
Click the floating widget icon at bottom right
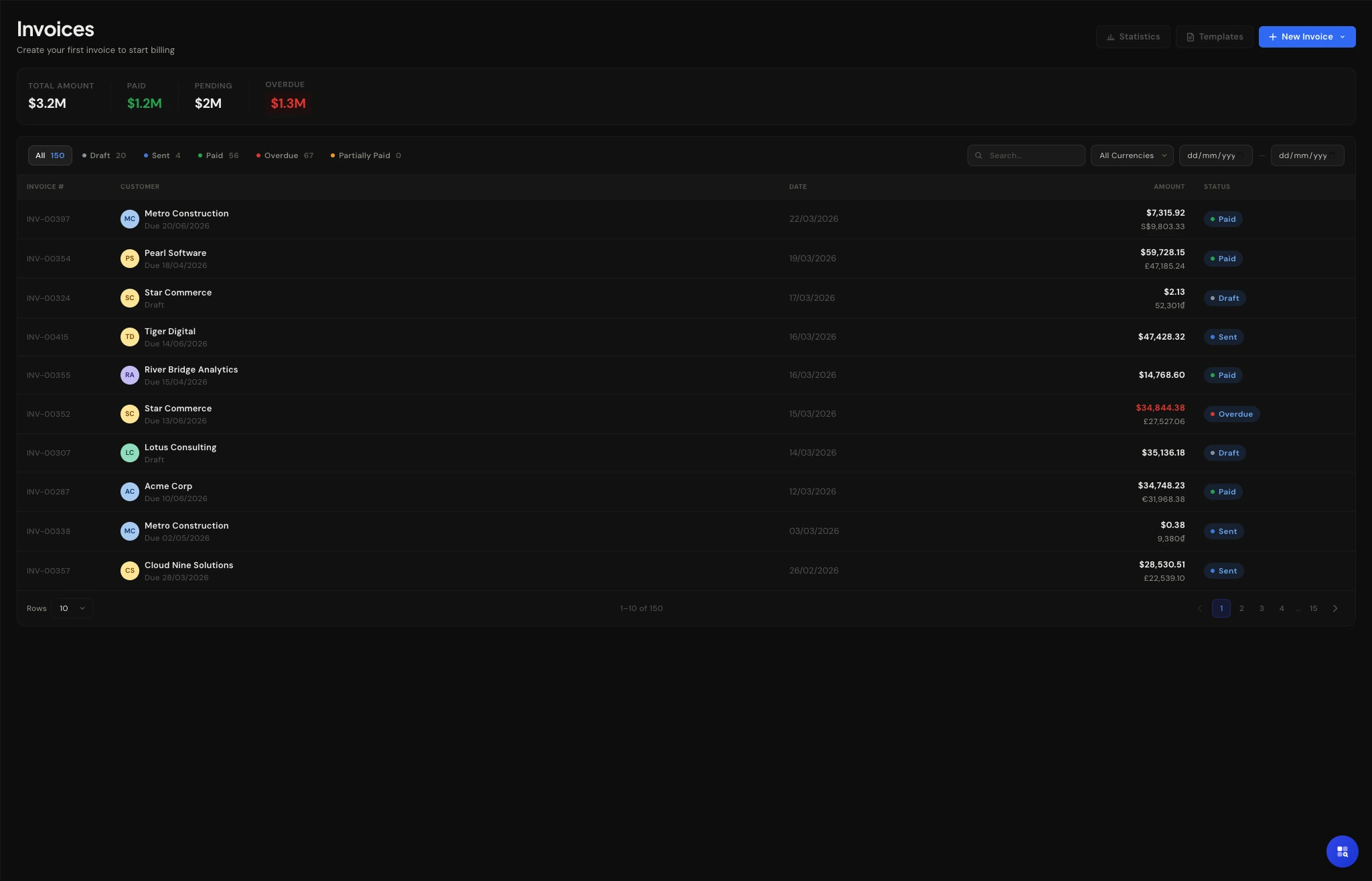(1342, 852)
